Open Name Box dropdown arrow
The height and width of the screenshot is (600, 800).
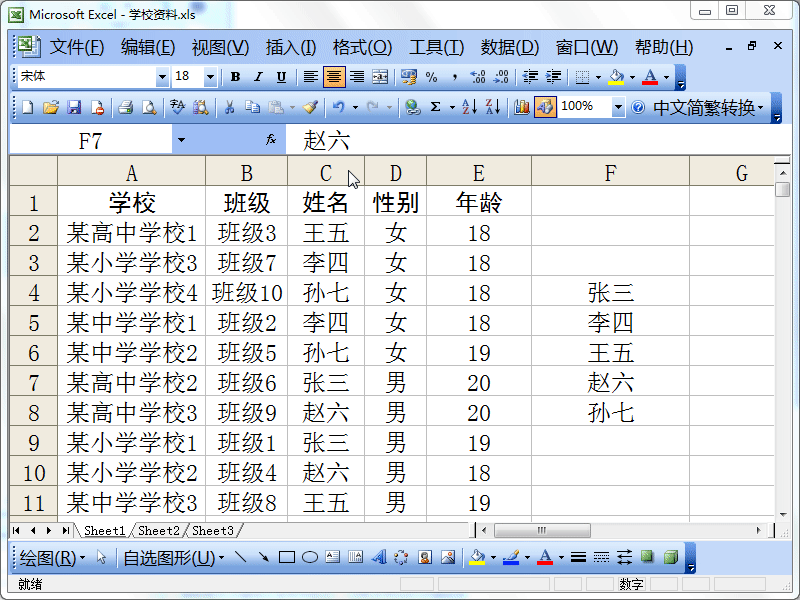click(181, 140)
